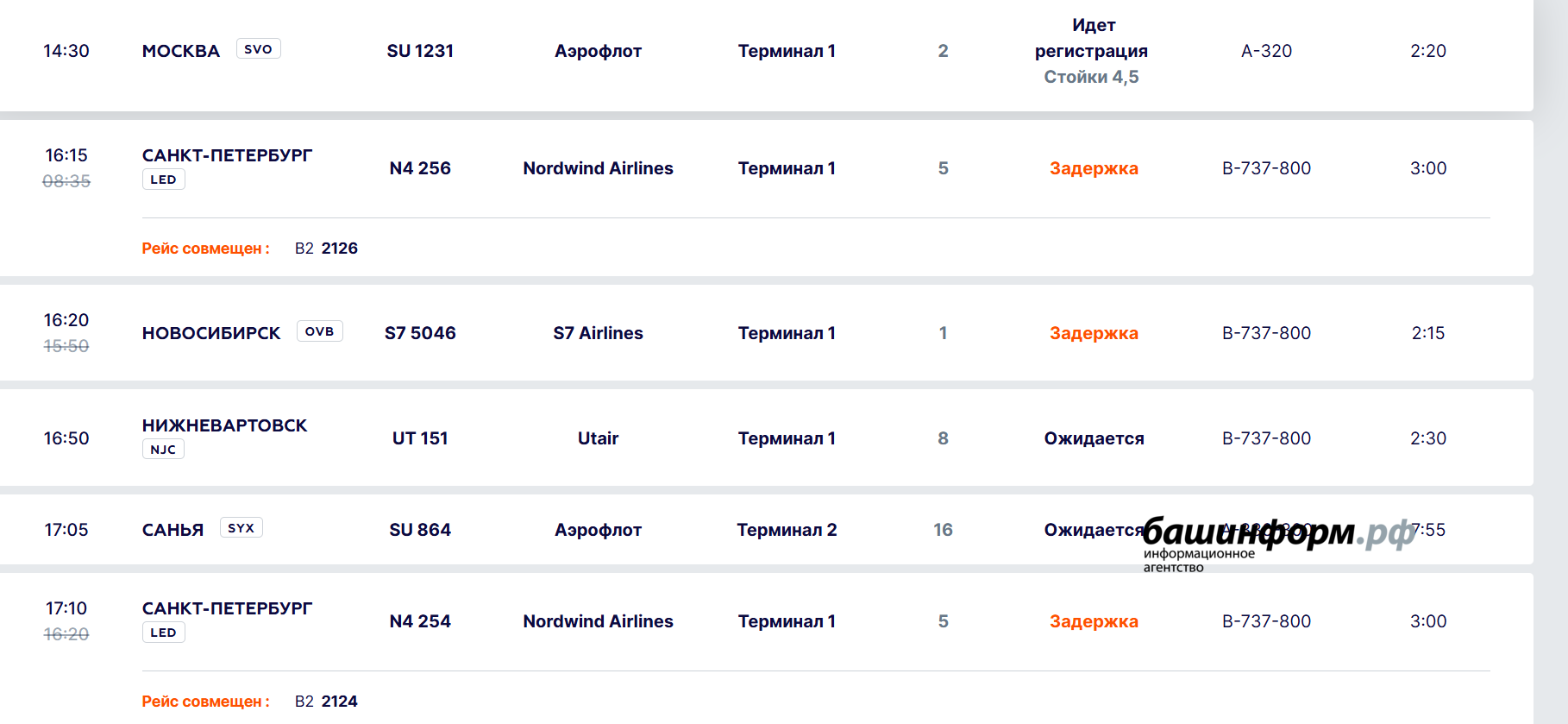This screenshot has width=1568, height=724.
Task: Click the LED badge for flight N4 254
Action: tap(163, 633)
